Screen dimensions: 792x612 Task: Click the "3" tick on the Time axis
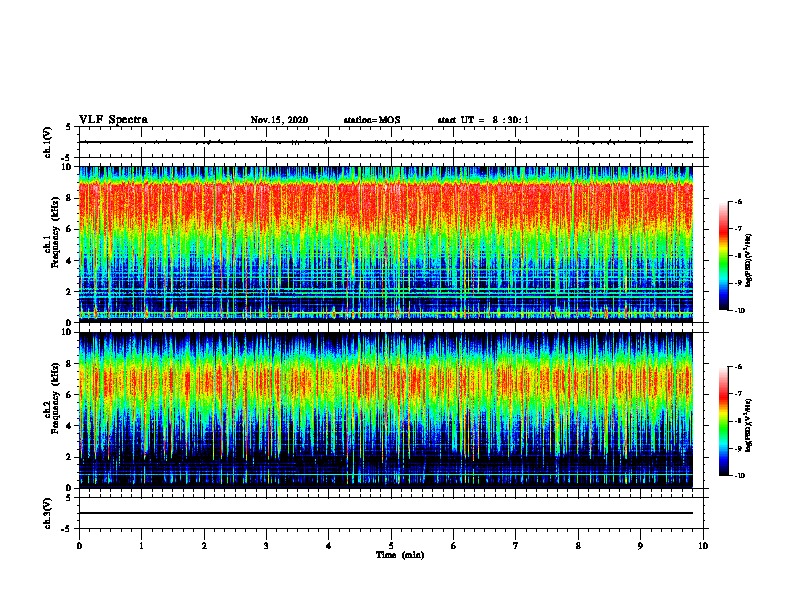point(266,546)
